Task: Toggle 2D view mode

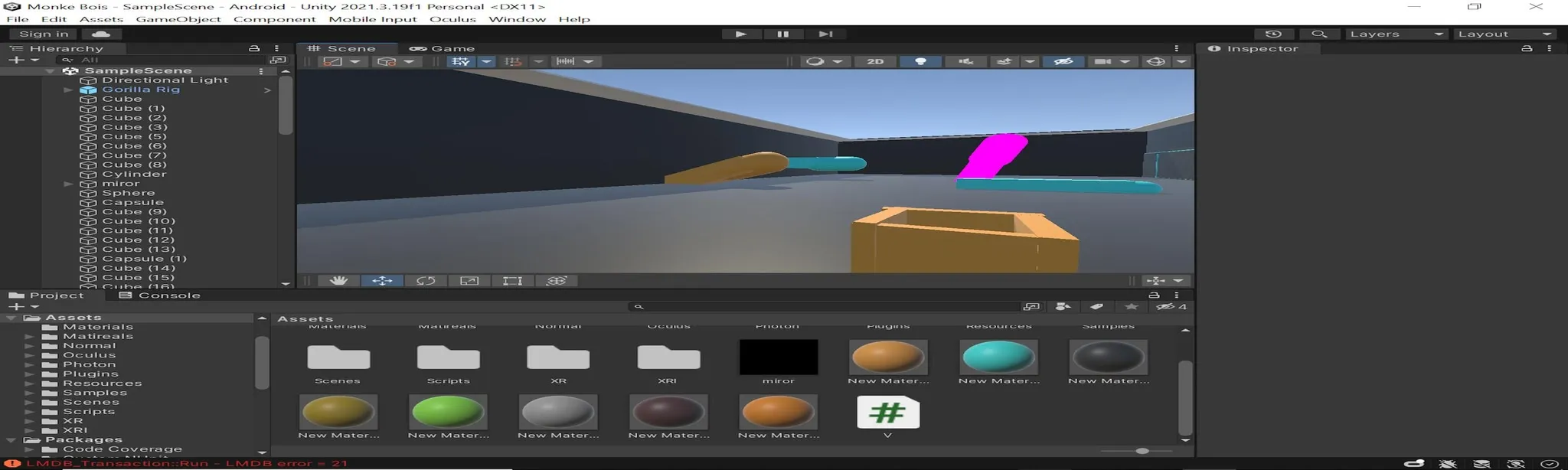Action: click(x=875, y=61)
